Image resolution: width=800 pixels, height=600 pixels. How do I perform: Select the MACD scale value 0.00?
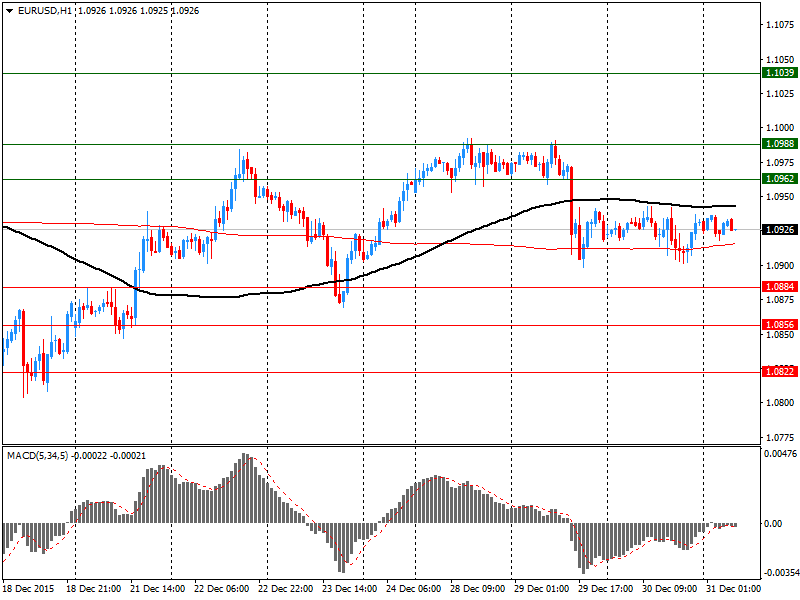[x=773, y=523]
